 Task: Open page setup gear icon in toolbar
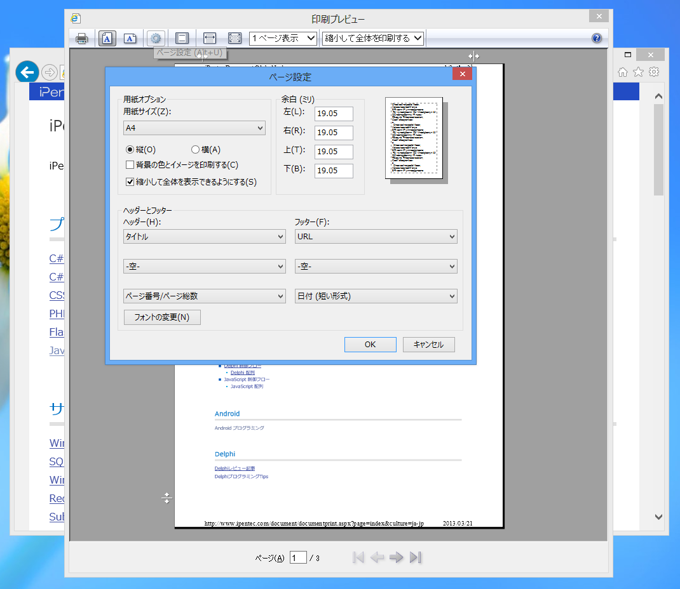click(x=156, y=39)
